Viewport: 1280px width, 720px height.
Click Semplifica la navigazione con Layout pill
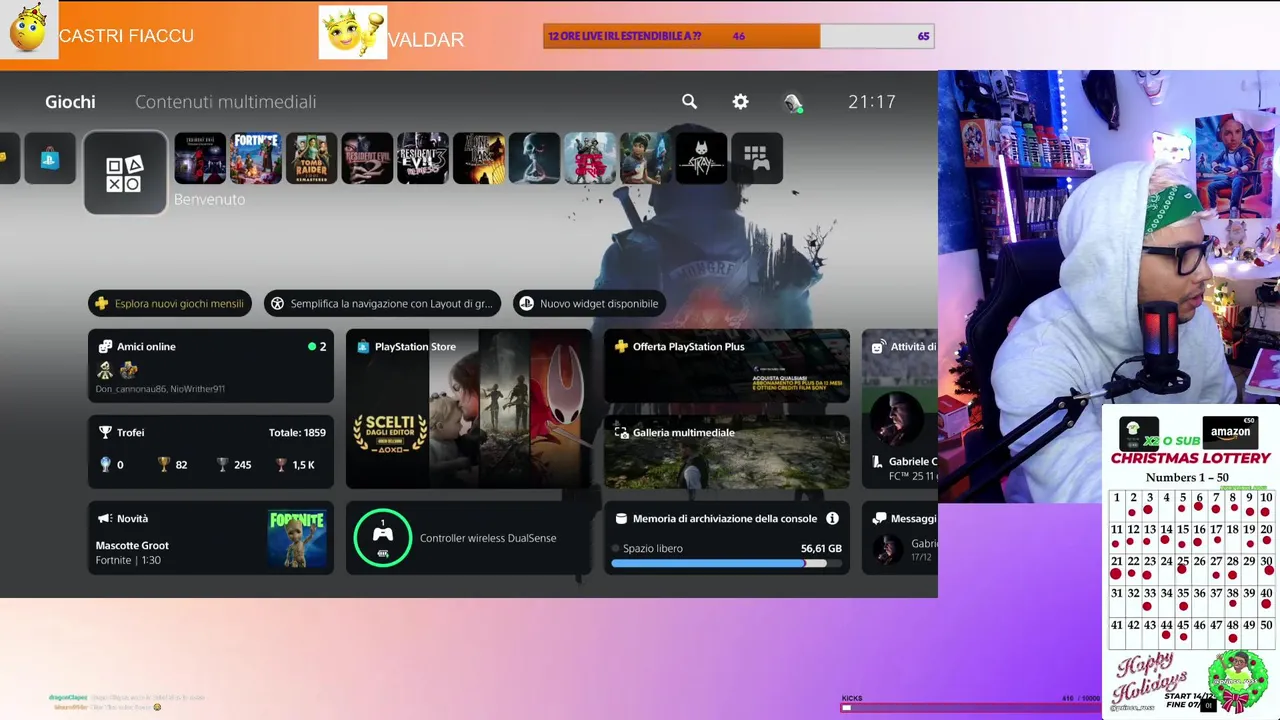pyautogui.click(x=382, y=303)
